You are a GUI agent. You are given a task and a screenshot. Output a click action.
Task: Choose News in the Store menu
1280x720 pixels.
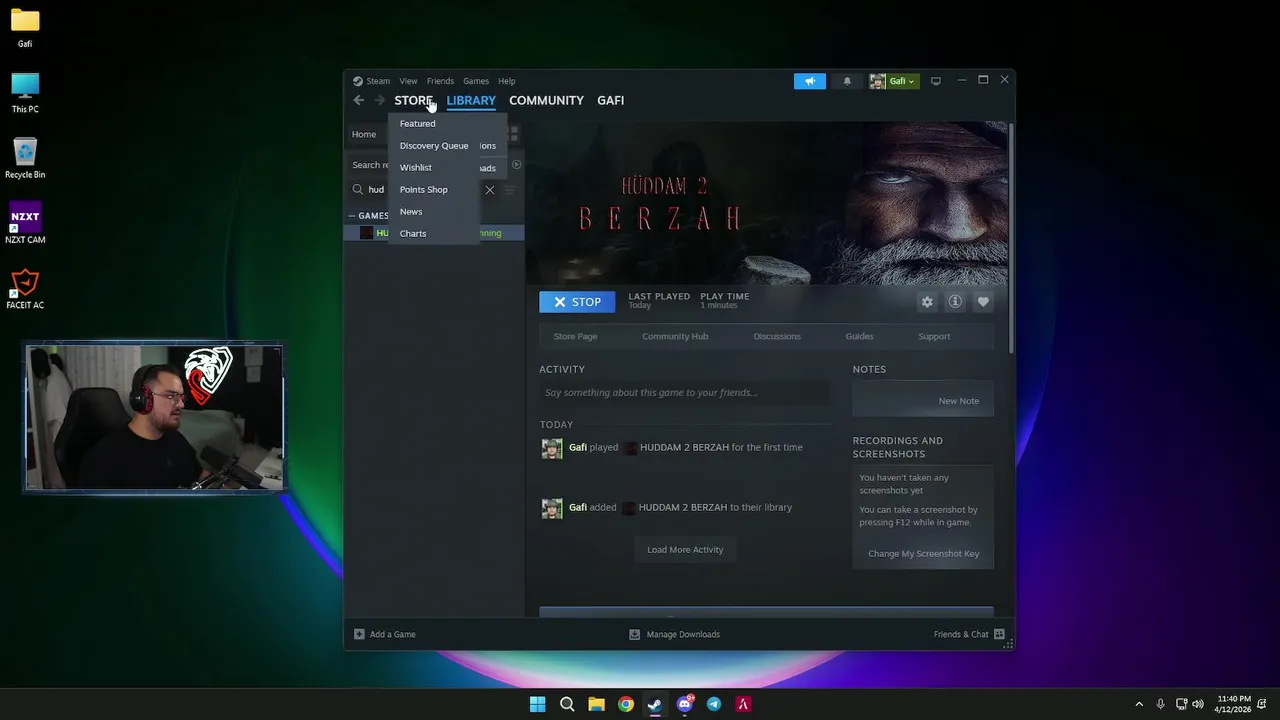411,212
